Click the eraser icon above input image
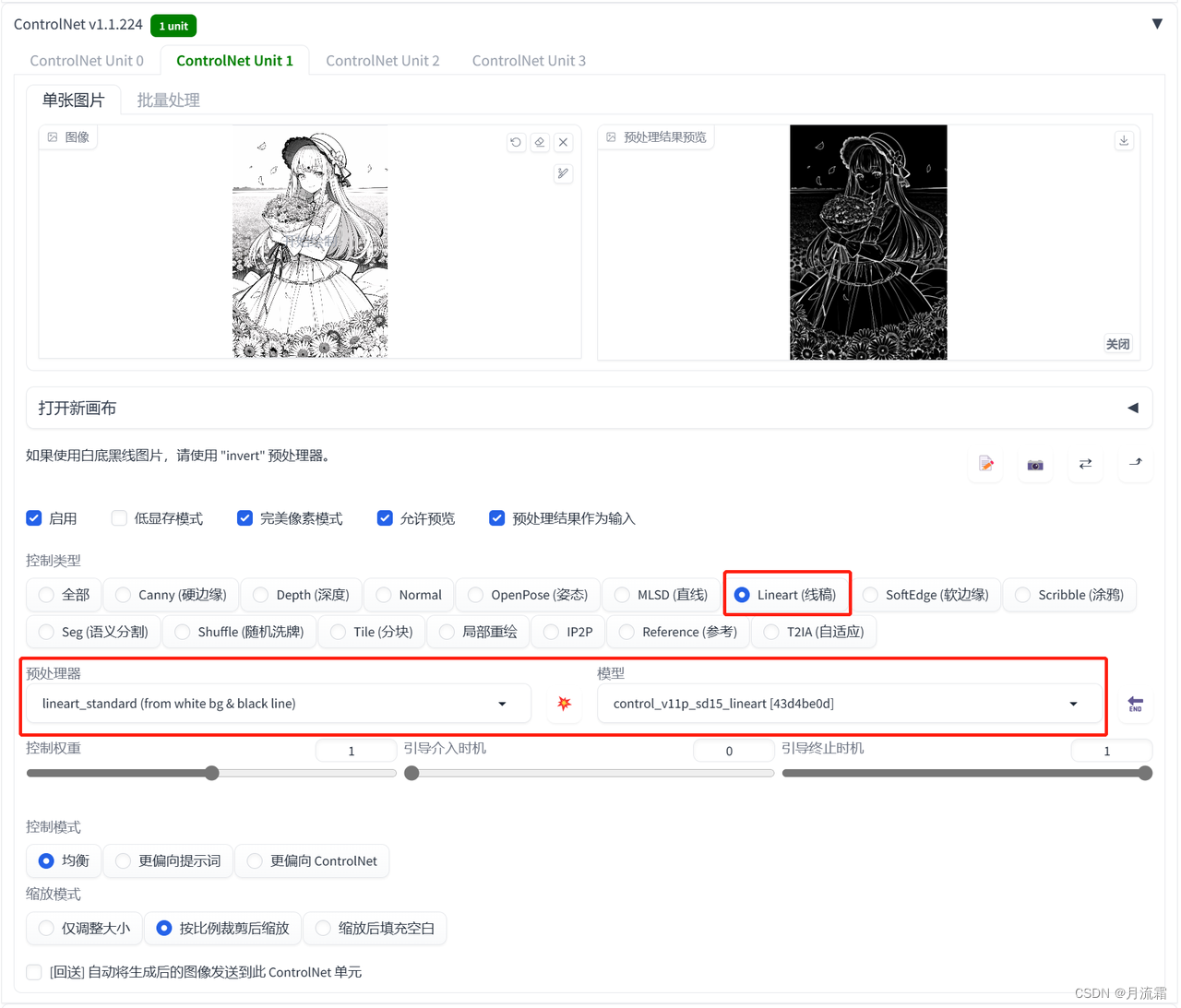Screen dimensions: 1181x1008 (540, 142)
